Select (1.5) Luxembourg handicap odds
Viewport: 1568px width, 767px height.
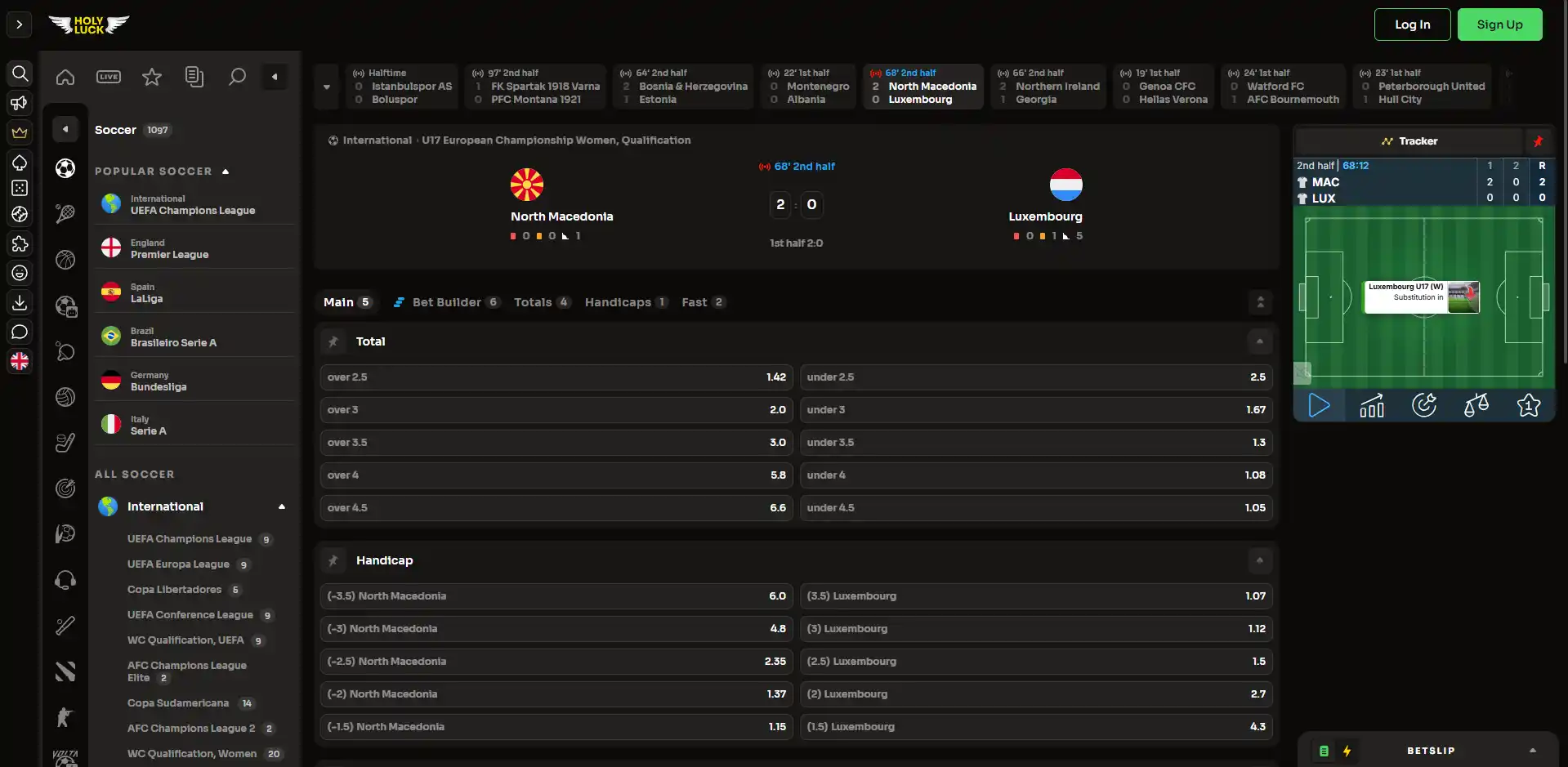pyautogui.click(x=1036, y=727)
